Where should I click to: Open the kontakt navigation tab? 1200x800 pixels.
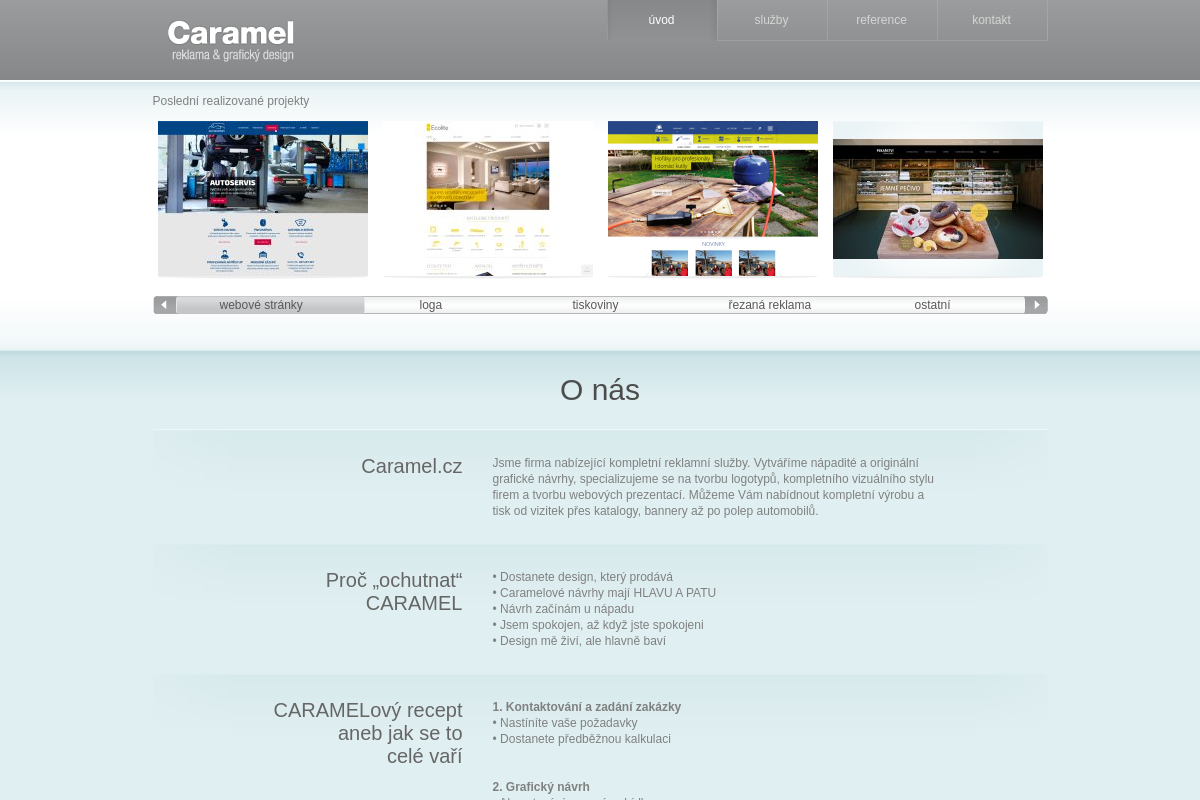click(991, 20)
